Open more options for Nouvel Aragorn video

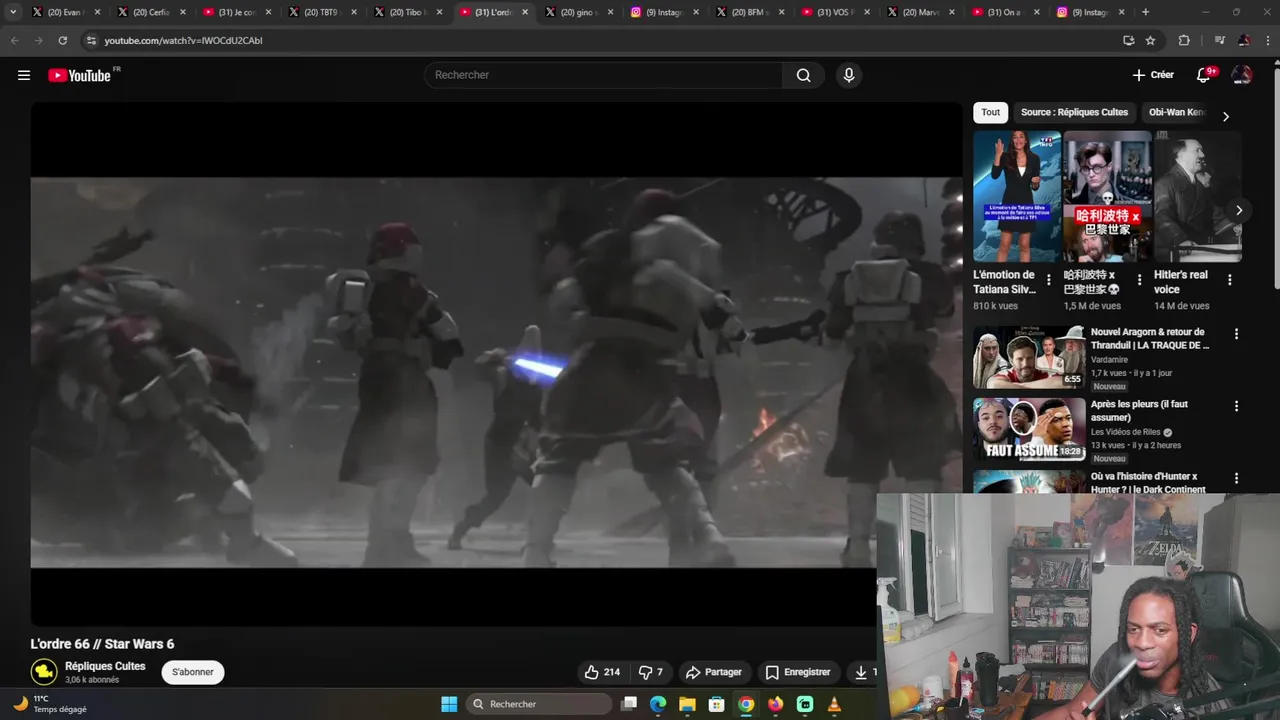1236,334
